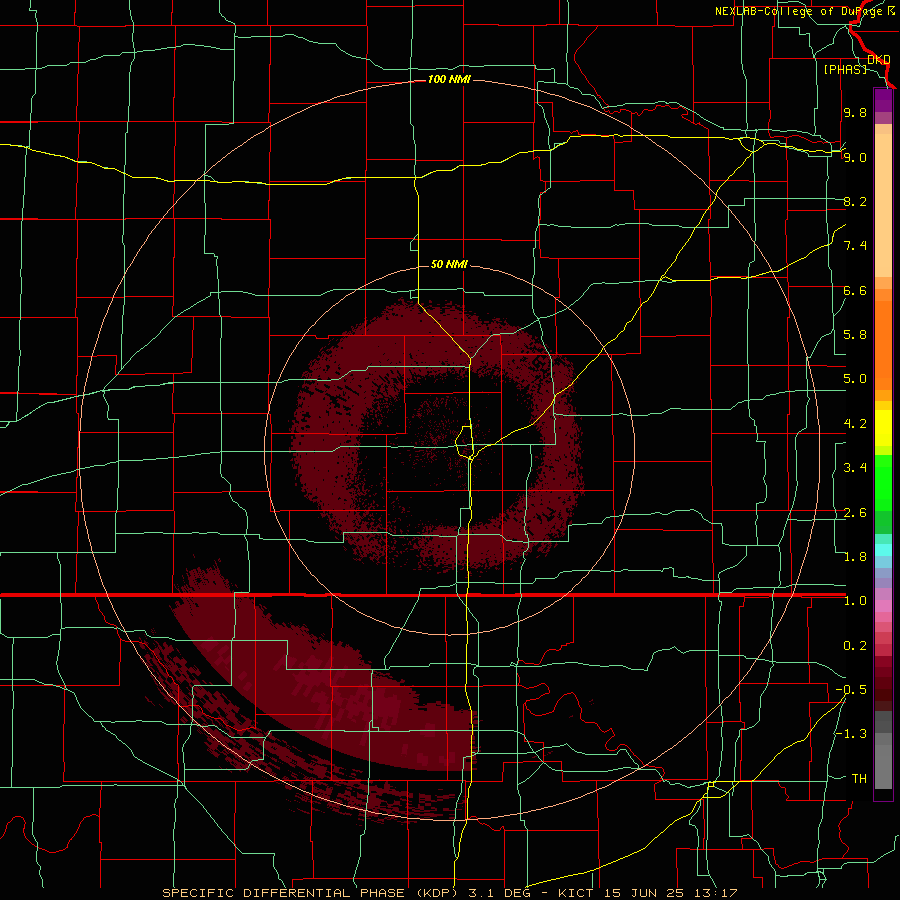900x900 pixels.
Task: Click the 6.6 scale value
Action: pyautogui.click(x=855, y=290)
